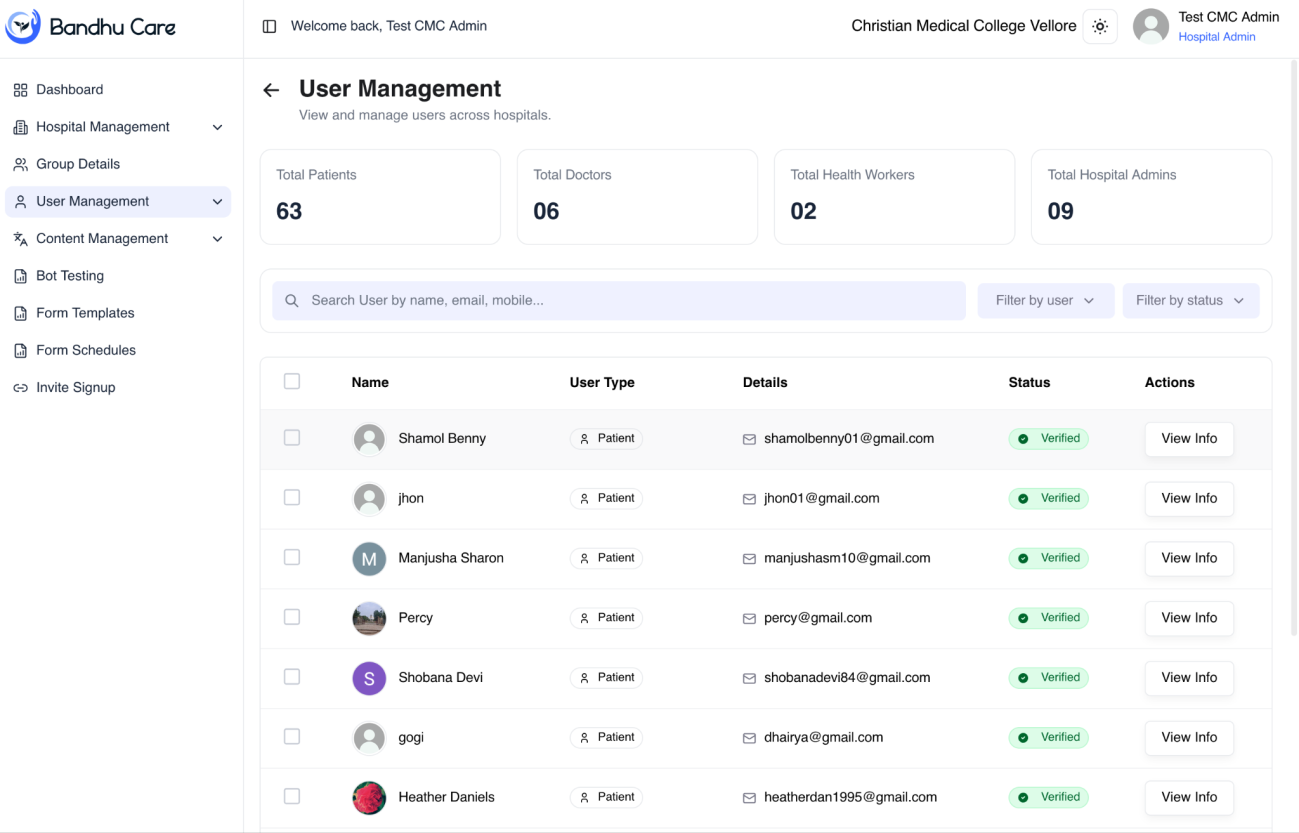Expand User Management chevron in sidebar
Screen dimensions: 1299x833
click(218, 202)
